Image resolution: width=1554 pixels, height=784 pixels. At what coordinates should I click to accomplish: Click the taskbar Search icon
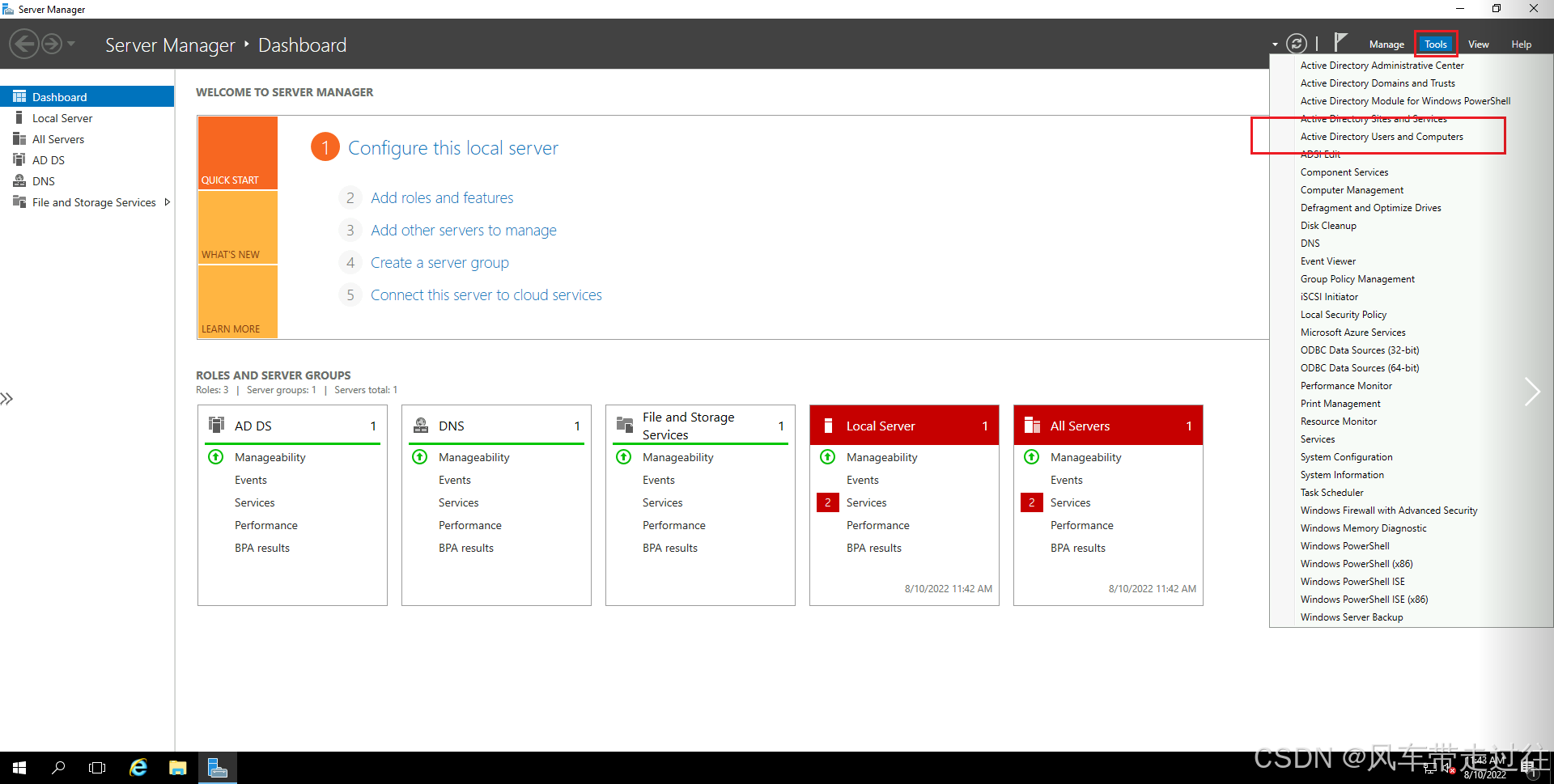58,768
